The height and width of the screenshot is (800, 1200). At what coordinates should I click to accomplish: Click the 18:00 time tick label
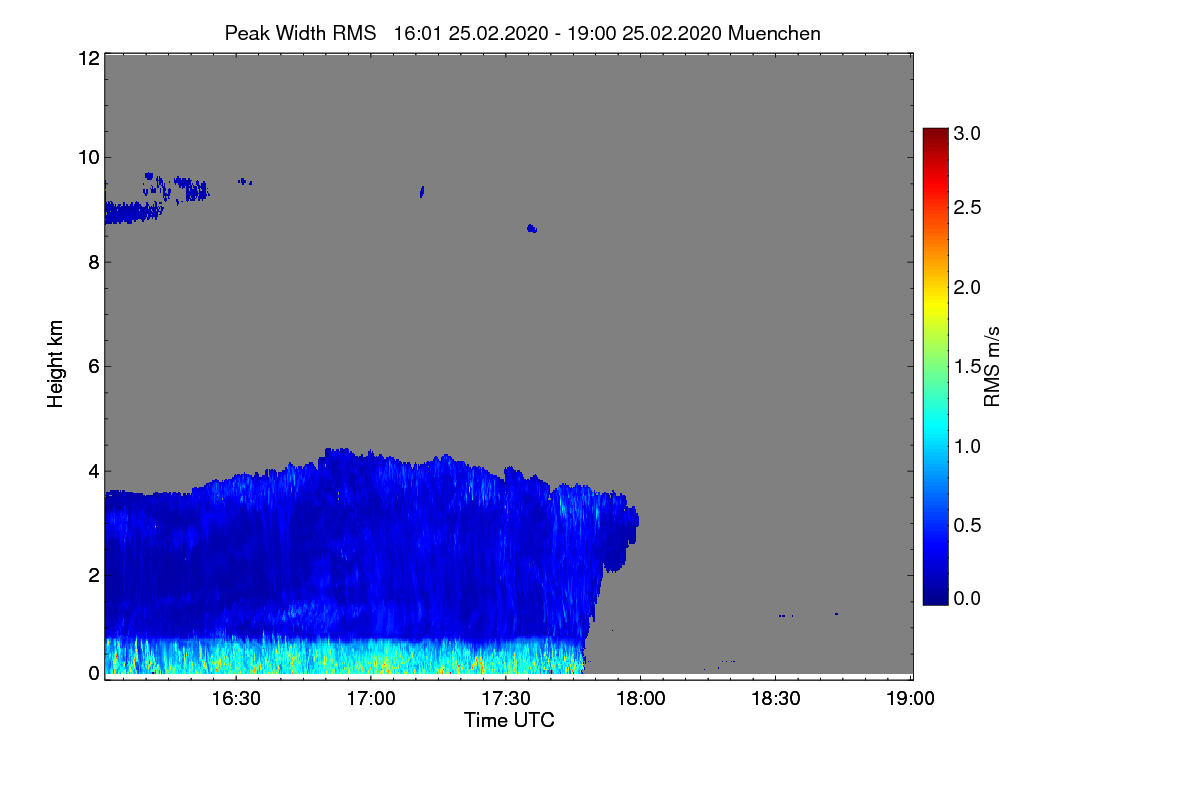click(x=640, y=698)
